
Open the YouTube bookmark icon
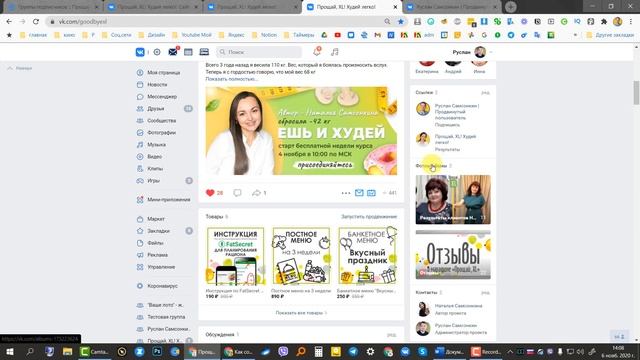click(x=338, y=35)
